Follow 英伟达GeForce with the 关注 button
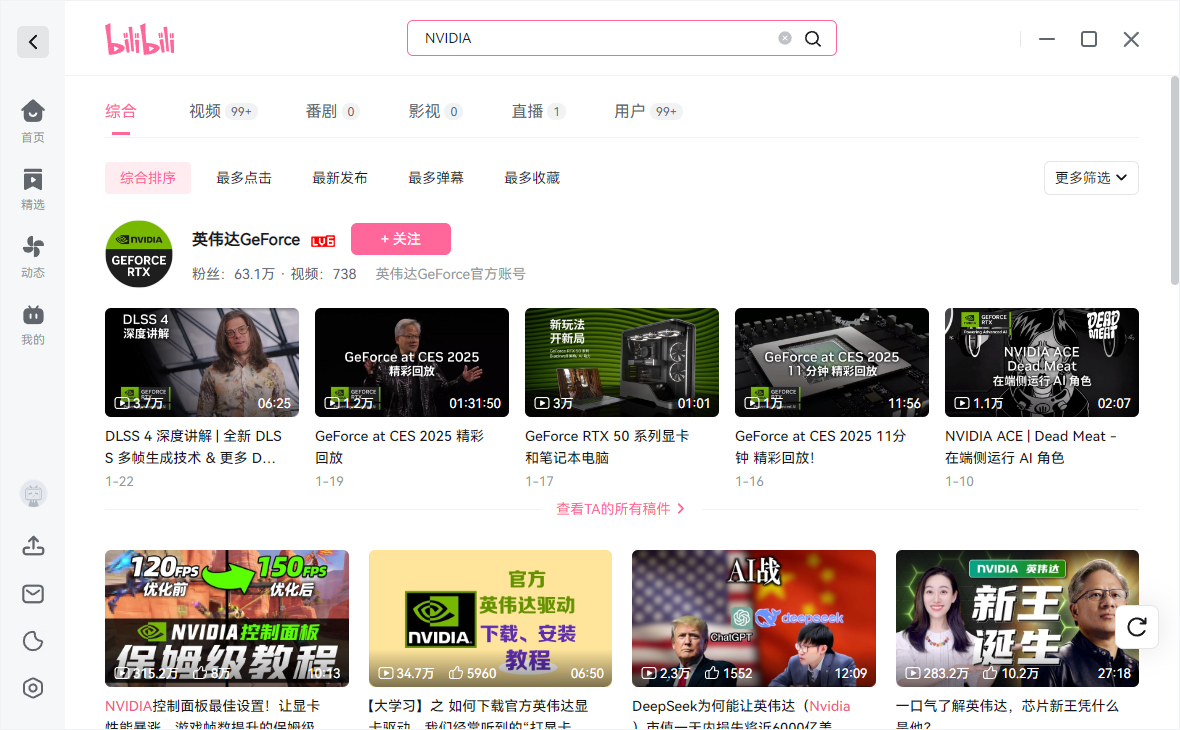This screenshot has width=1180, height=730. click(x=400, y=239)
